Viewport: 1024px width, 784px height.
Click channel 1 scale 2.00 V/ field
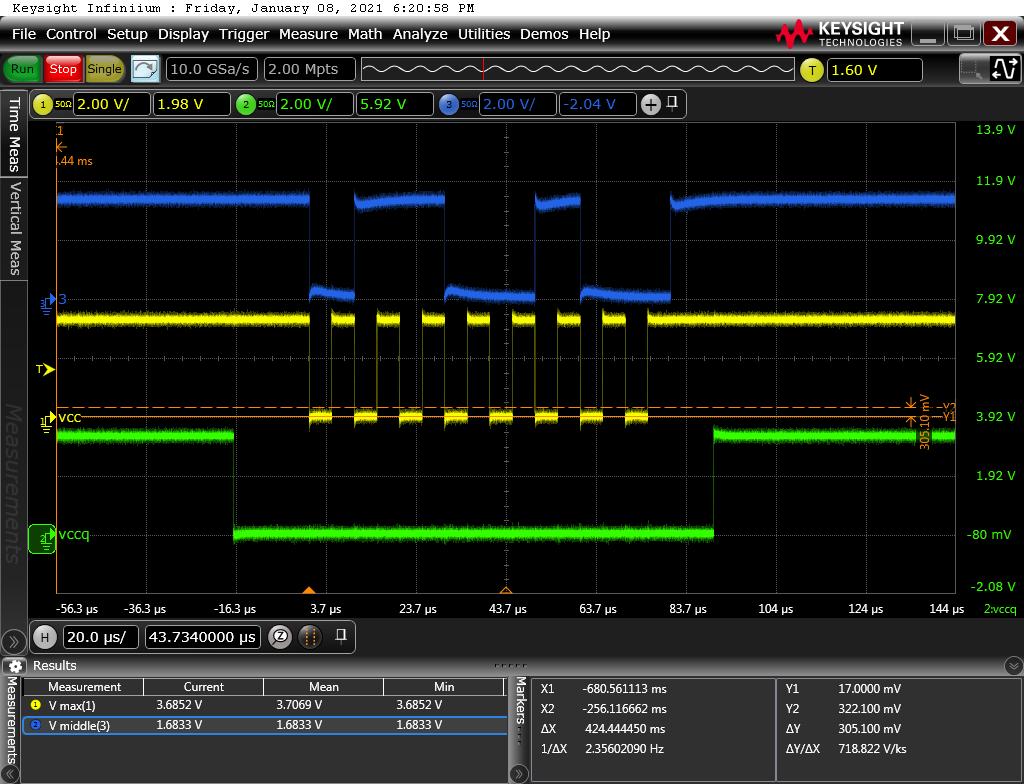[112, 105]
